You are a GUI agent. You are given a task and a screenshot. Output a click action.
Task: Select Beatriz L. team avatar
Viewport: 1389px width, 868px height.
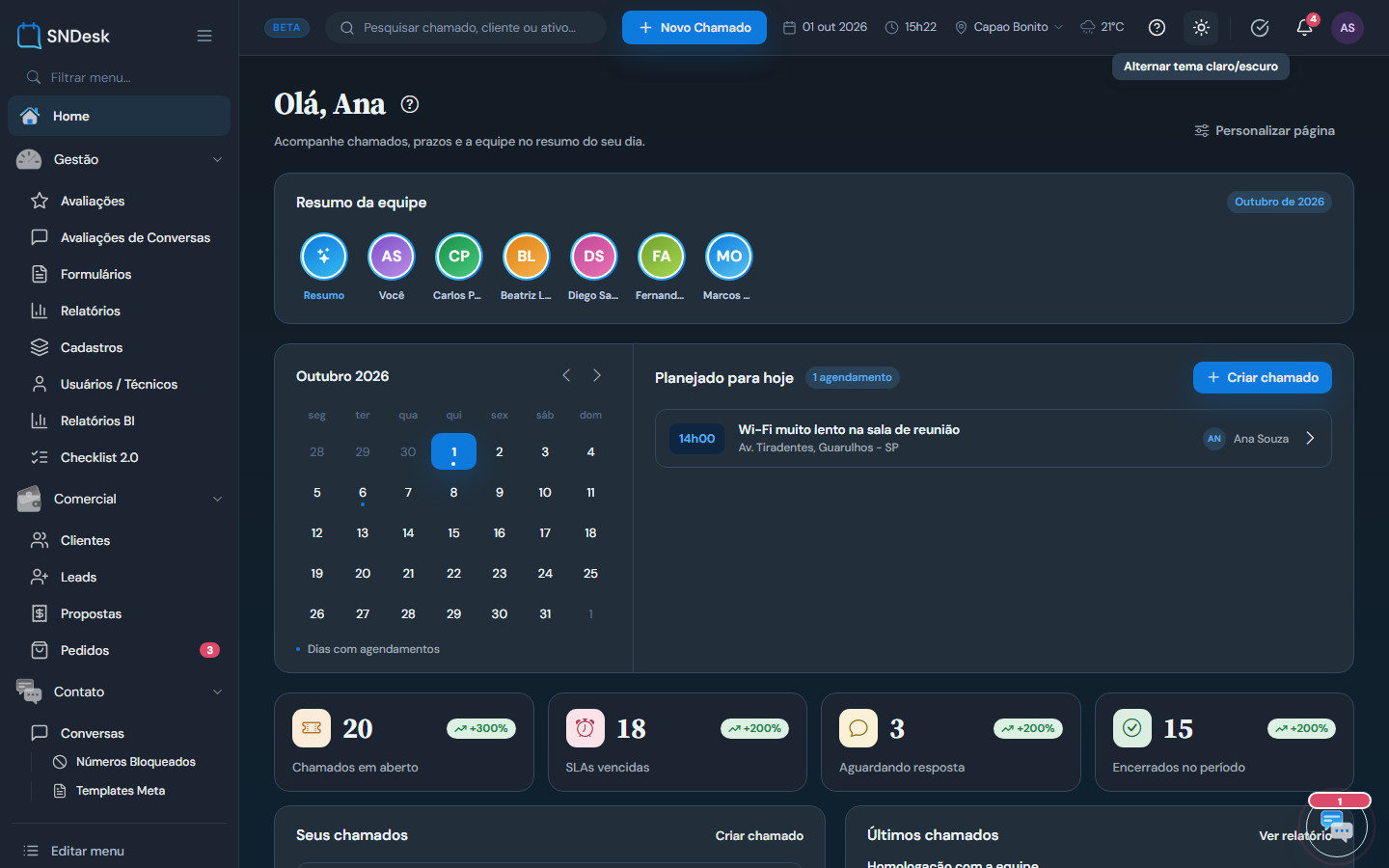click(527, 257)
